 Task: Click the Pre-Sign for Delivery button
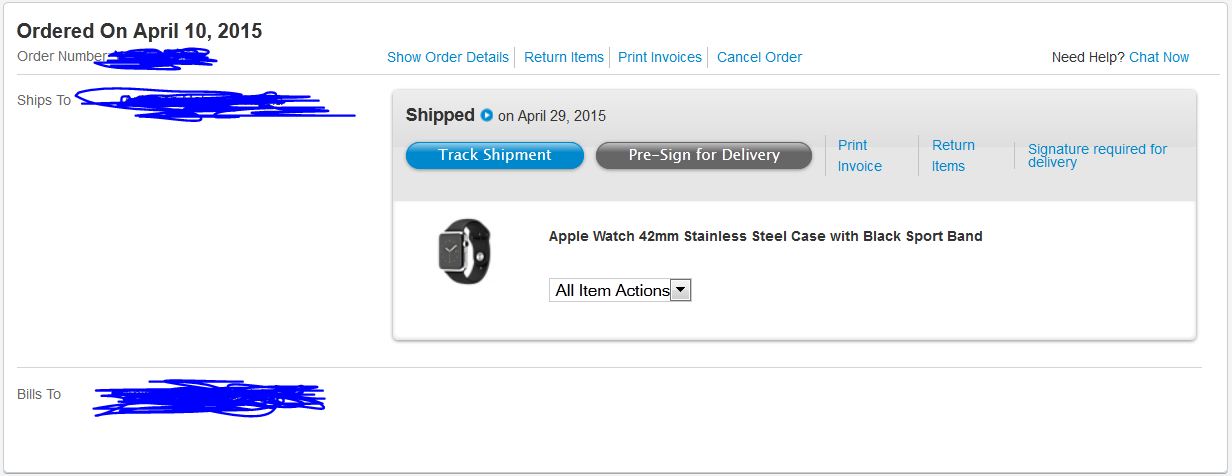703,155
